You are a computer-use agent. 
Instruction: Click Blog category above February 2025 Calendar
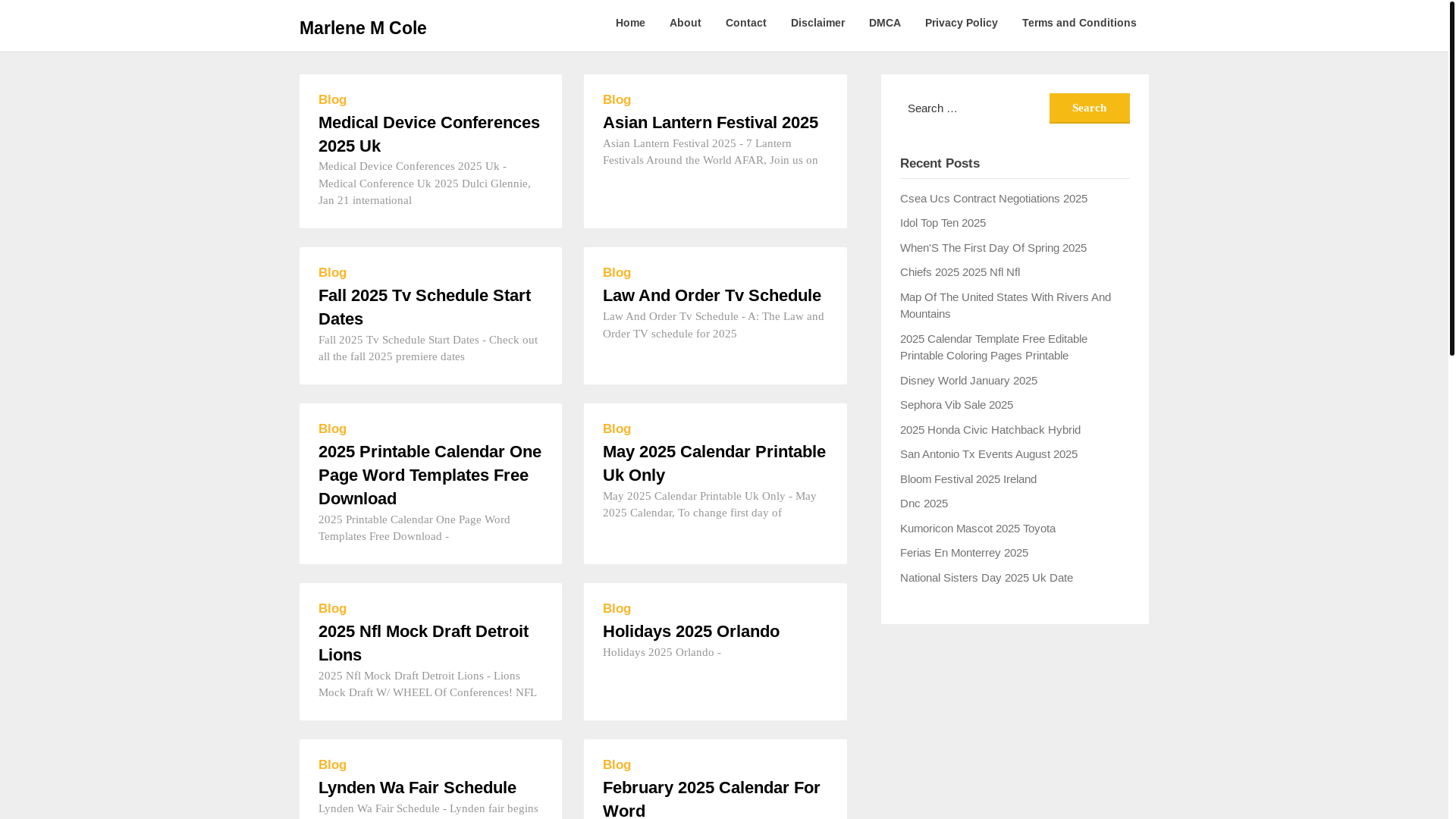pos(617,764)
